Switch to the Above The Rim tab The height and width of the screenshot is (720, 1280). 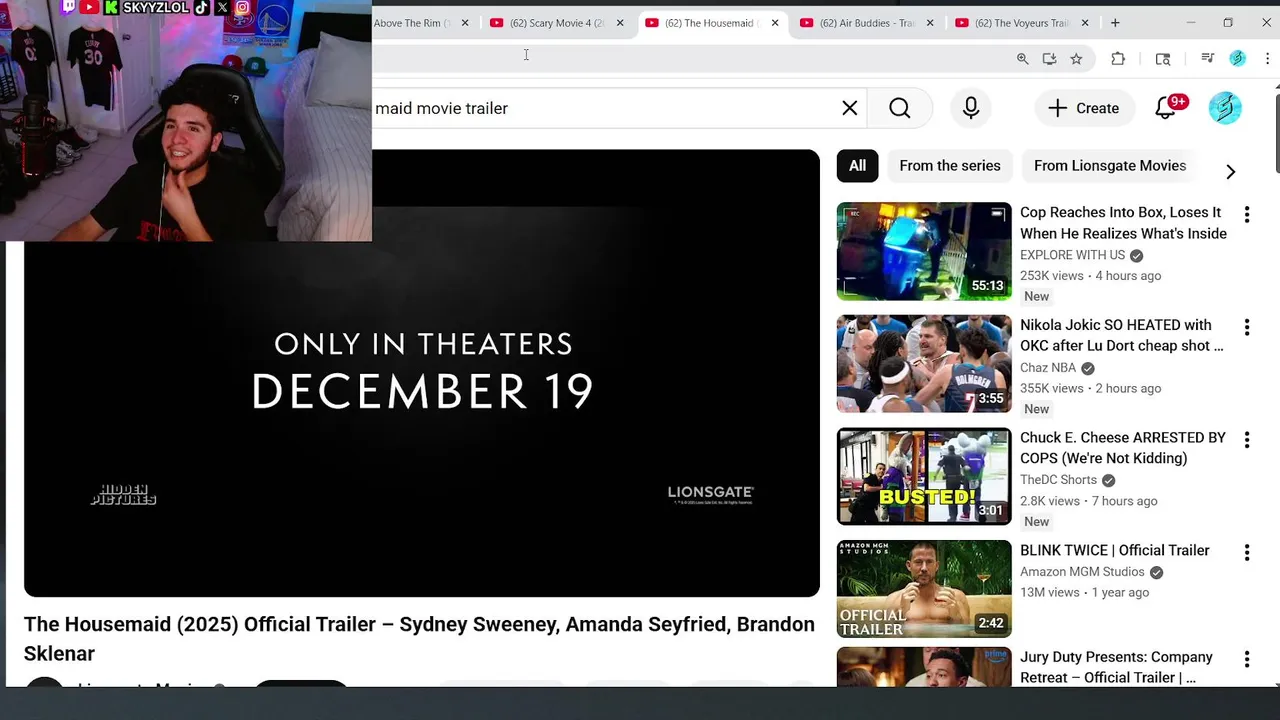tap(413, 23)
